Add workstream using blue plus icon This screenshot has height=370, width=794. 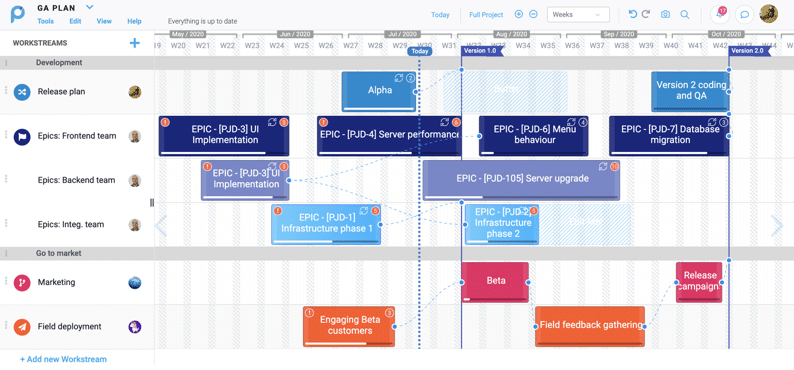pos(134,43)
